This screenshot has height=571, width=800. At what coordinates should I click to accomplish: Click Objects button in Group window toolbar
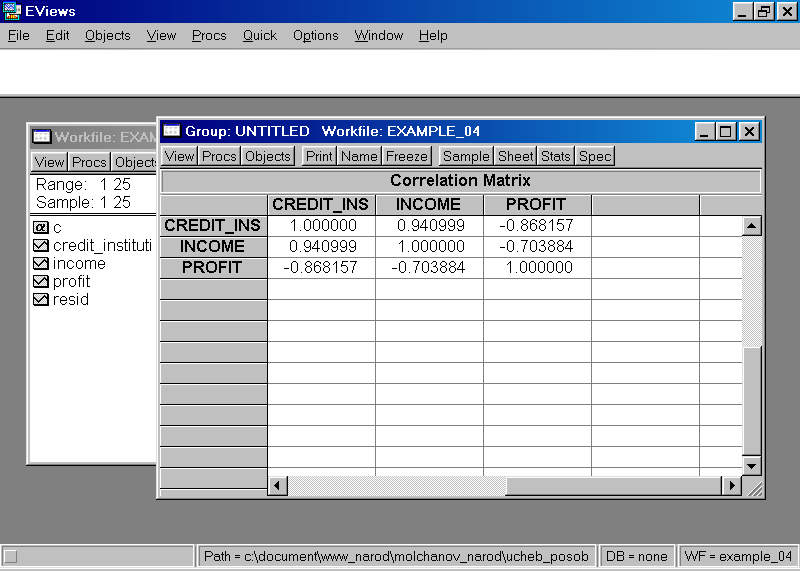tap(268, 156)
